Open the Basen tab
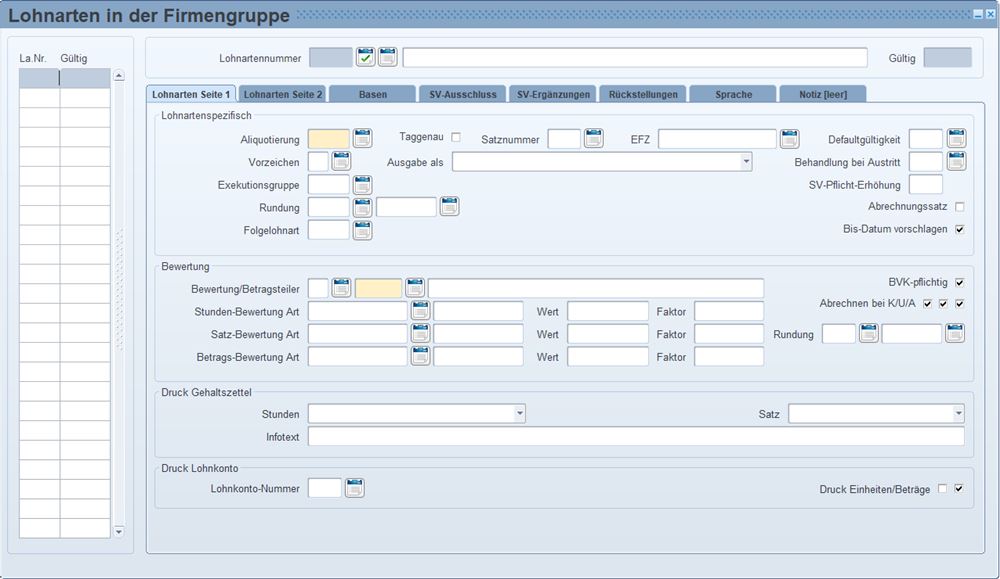This screenshot has height=579, width=1000. coord(372,94)
